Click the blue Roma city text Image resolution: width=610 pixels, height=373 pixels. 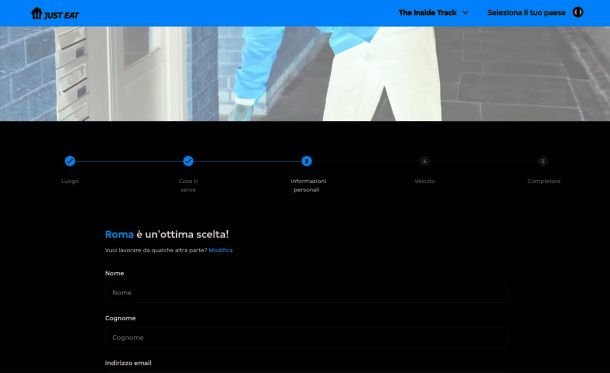click(x=119, y=234)
